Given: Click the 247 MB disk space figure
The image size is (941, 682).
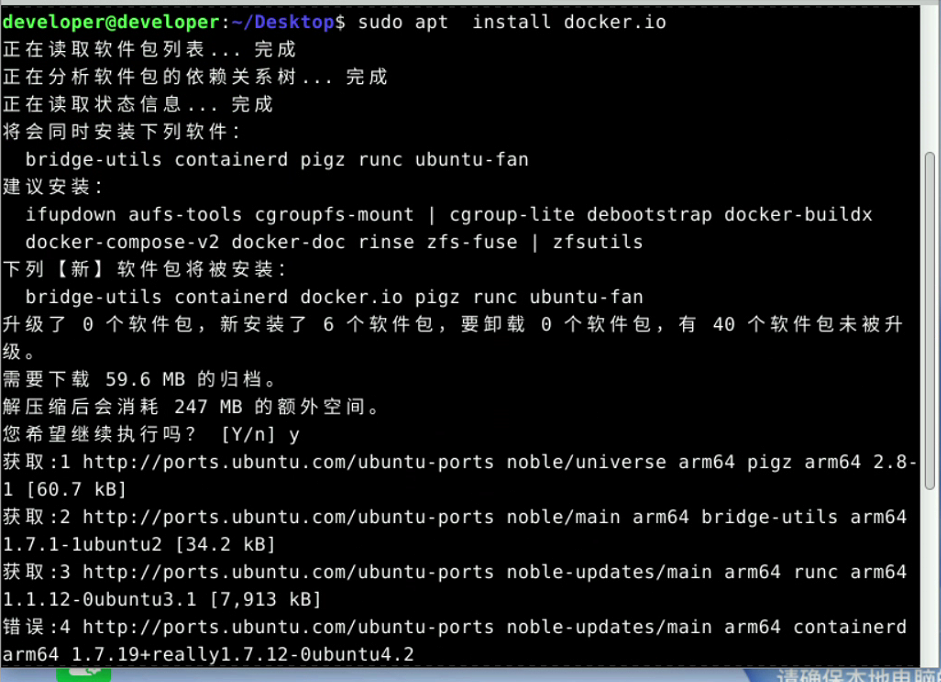Looking at the screenshot, I should pos(209,407).
